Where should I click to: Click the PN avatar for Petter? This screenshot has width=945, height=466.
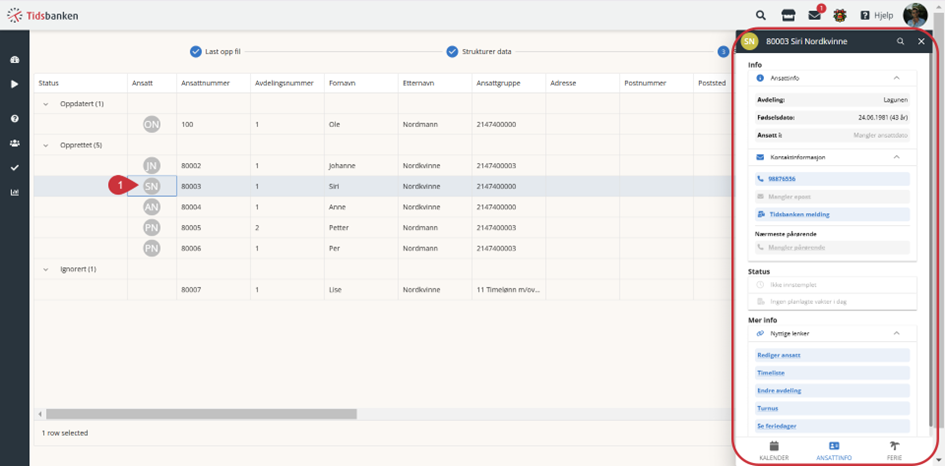[152, 228]
